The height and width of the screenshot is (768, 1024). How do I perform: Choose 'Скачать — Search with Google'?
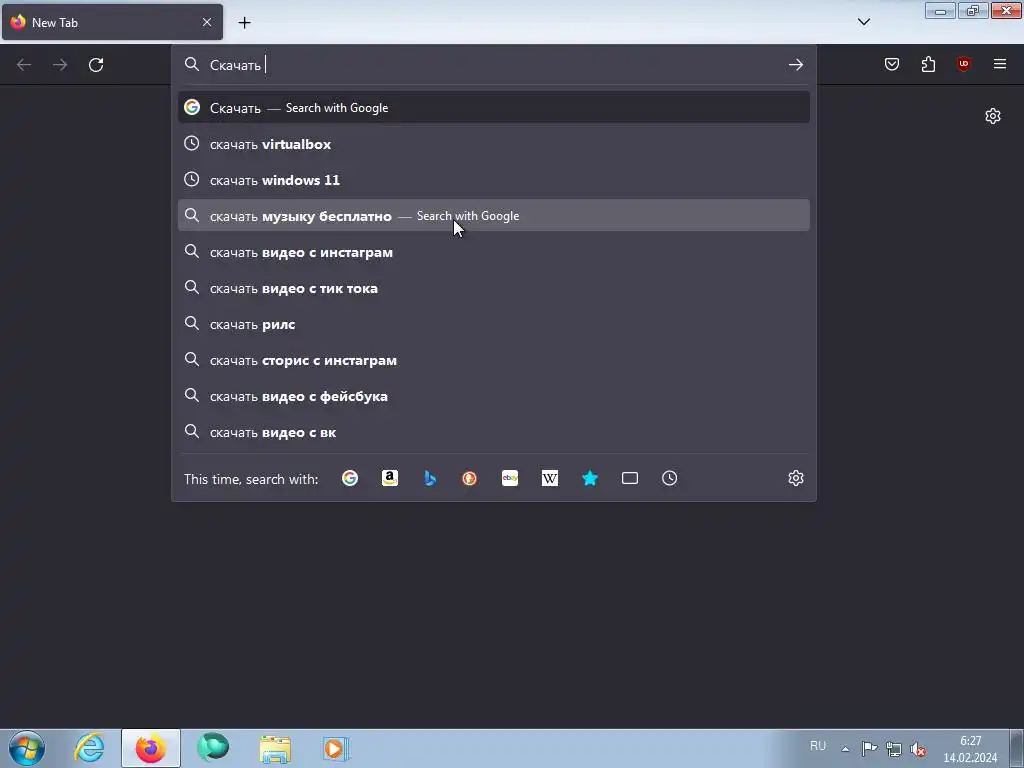click(x=494, y=108)
